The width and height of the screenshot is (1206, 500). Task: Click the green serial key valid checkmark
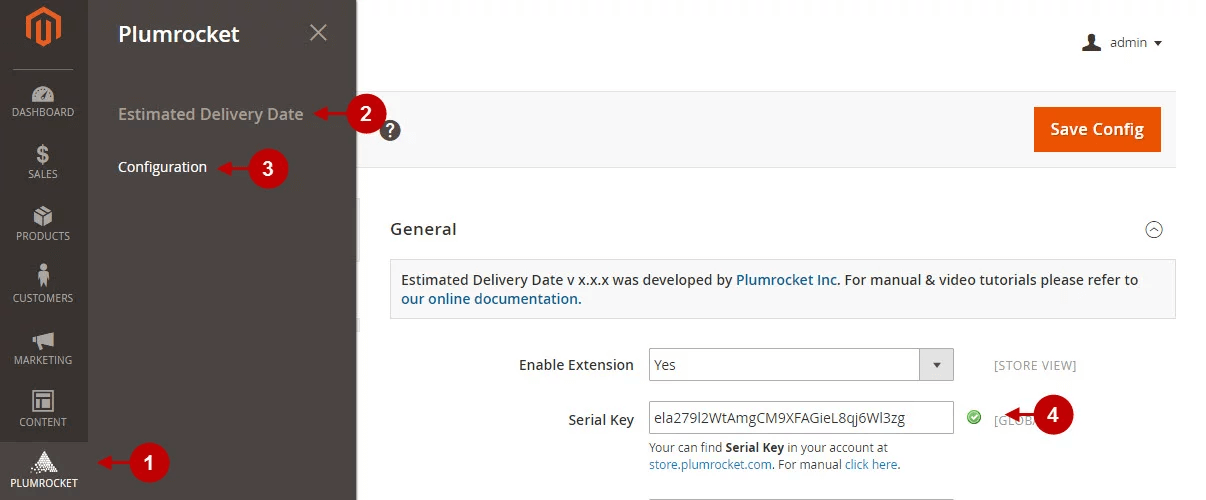[x=974, y=417]
